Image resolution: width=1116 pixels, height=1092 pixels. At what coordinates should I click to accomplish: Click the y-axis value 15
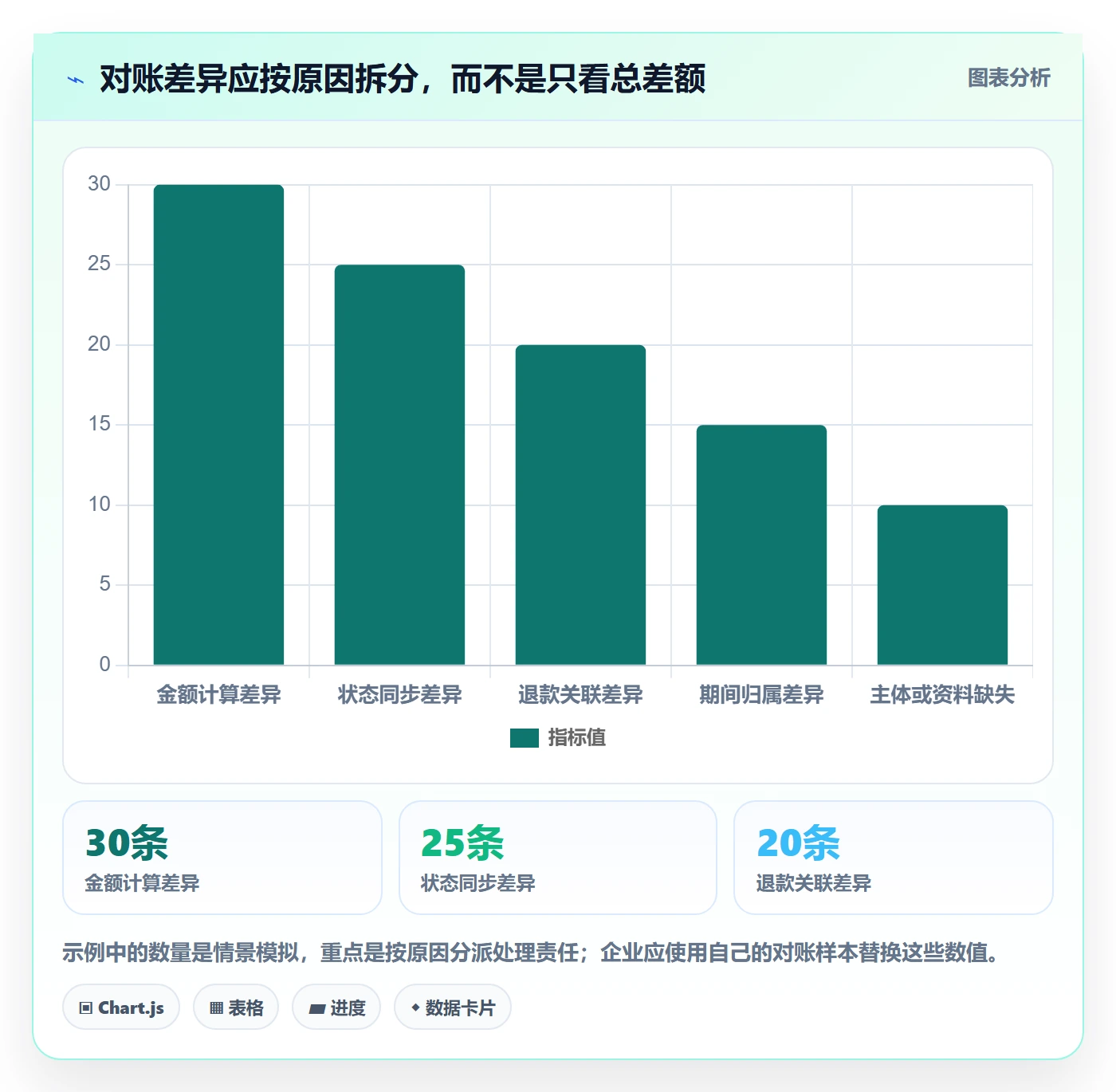pyautogui.click(x=100, y=424)
